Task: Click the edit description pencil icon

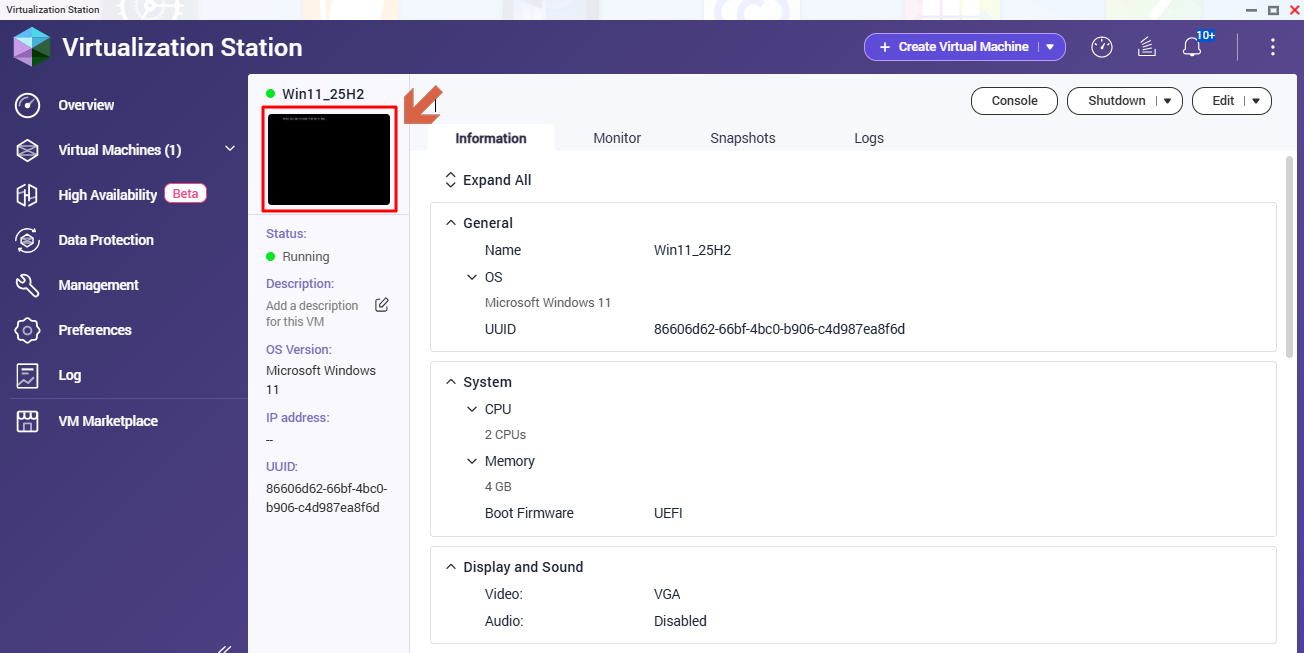Action: (381, 305)
